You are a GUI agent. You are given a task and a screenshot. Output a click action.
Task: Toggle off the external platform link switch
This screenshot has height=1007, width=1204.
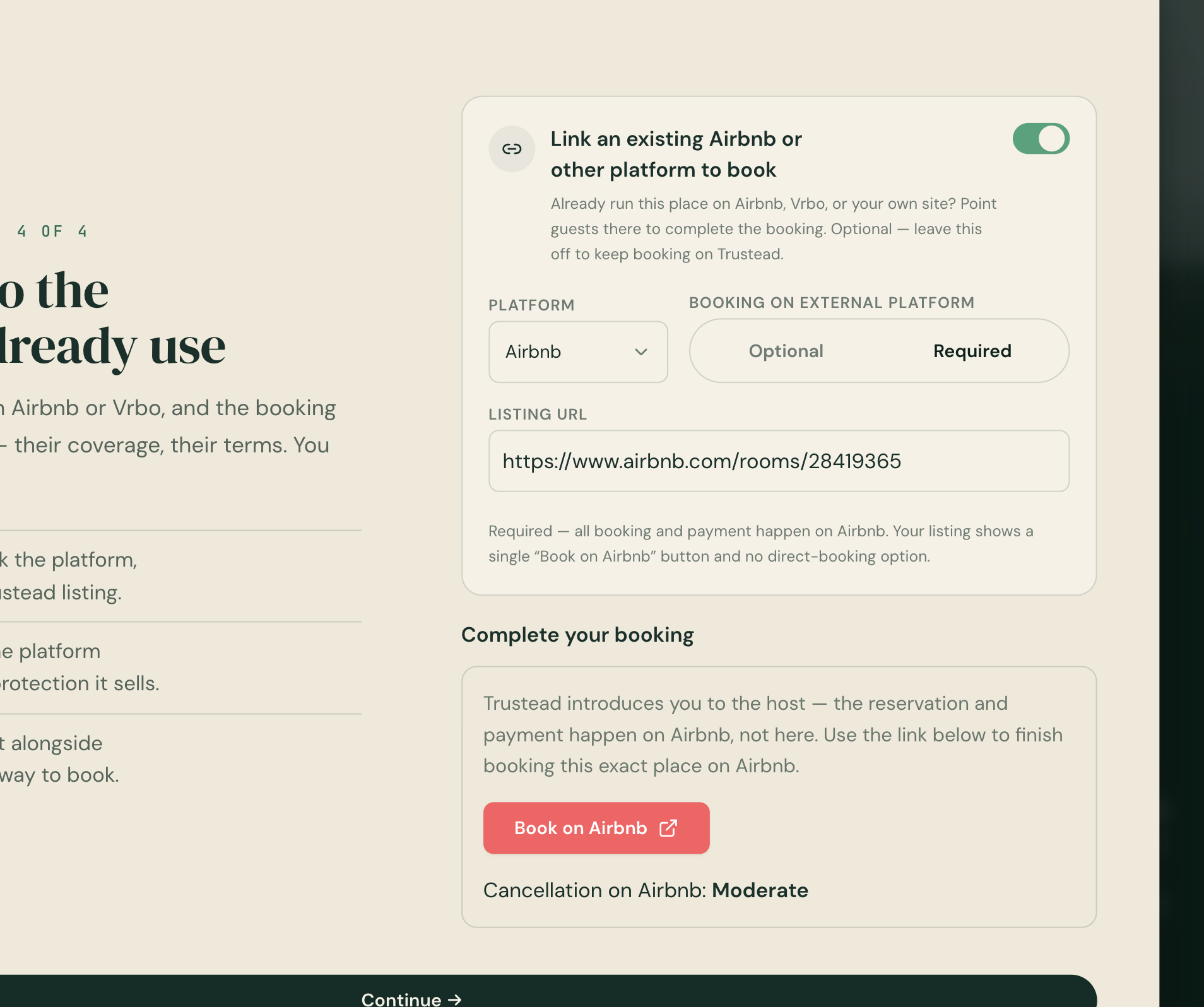click(x=1041, y=139)
